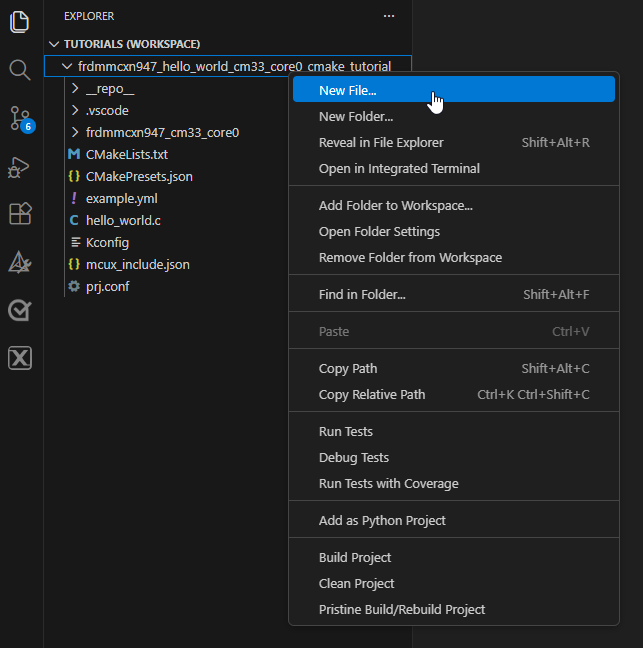Screen dimensions: 643x648
Task: Click the JSON braces icon beside CMakePresets.json
Action: coord(74,176)
